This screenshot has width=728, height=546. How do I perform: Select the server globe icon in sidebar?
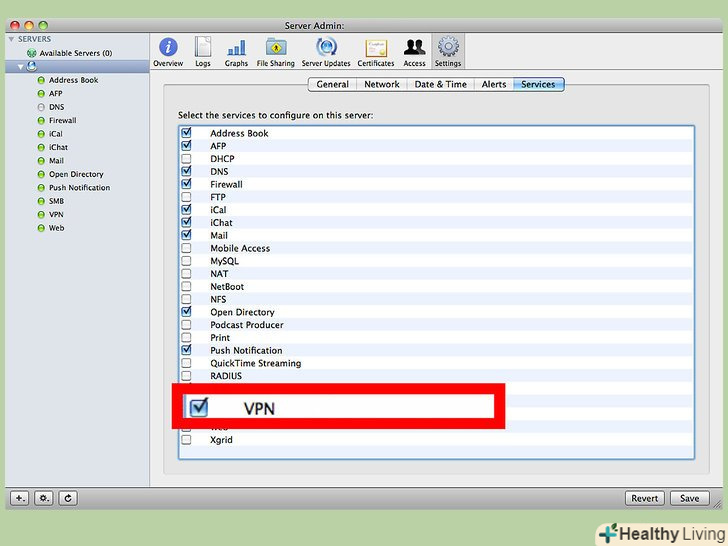[x=32, y=66]
